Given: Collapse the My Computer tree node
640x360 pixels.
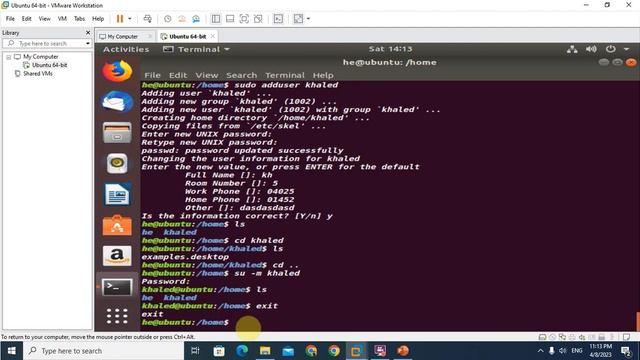Looking at the screenshot, I should [8, 57].
